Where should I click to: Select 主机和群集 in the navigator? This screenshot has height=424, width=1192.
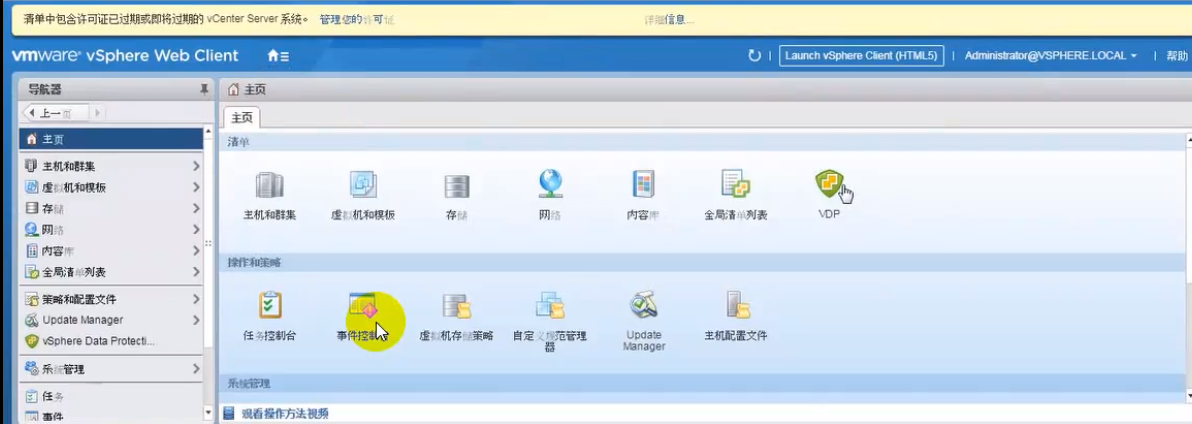[111, 166]
